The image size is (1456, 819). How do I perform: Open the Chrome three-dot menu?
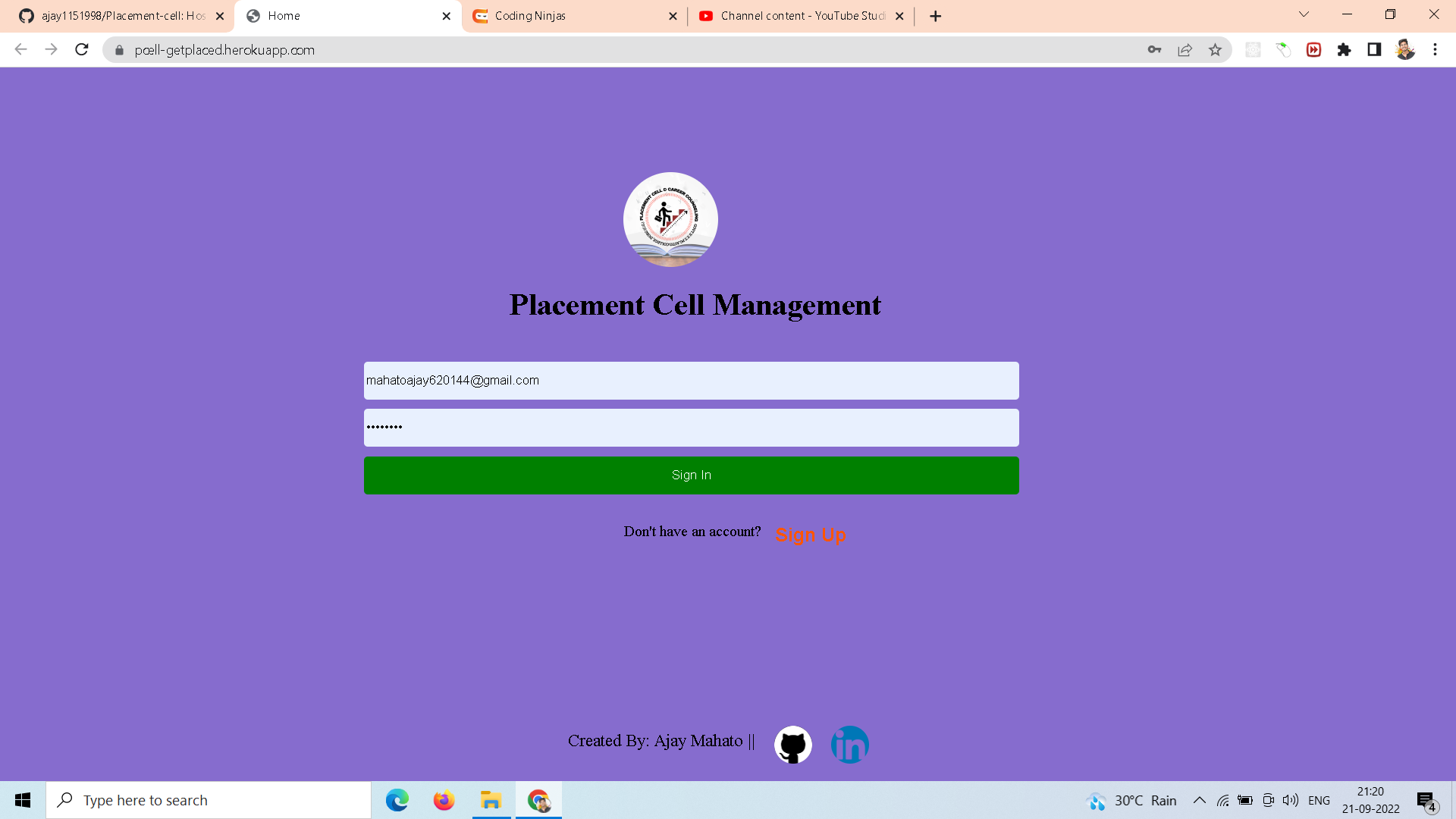click(1435, 49)
